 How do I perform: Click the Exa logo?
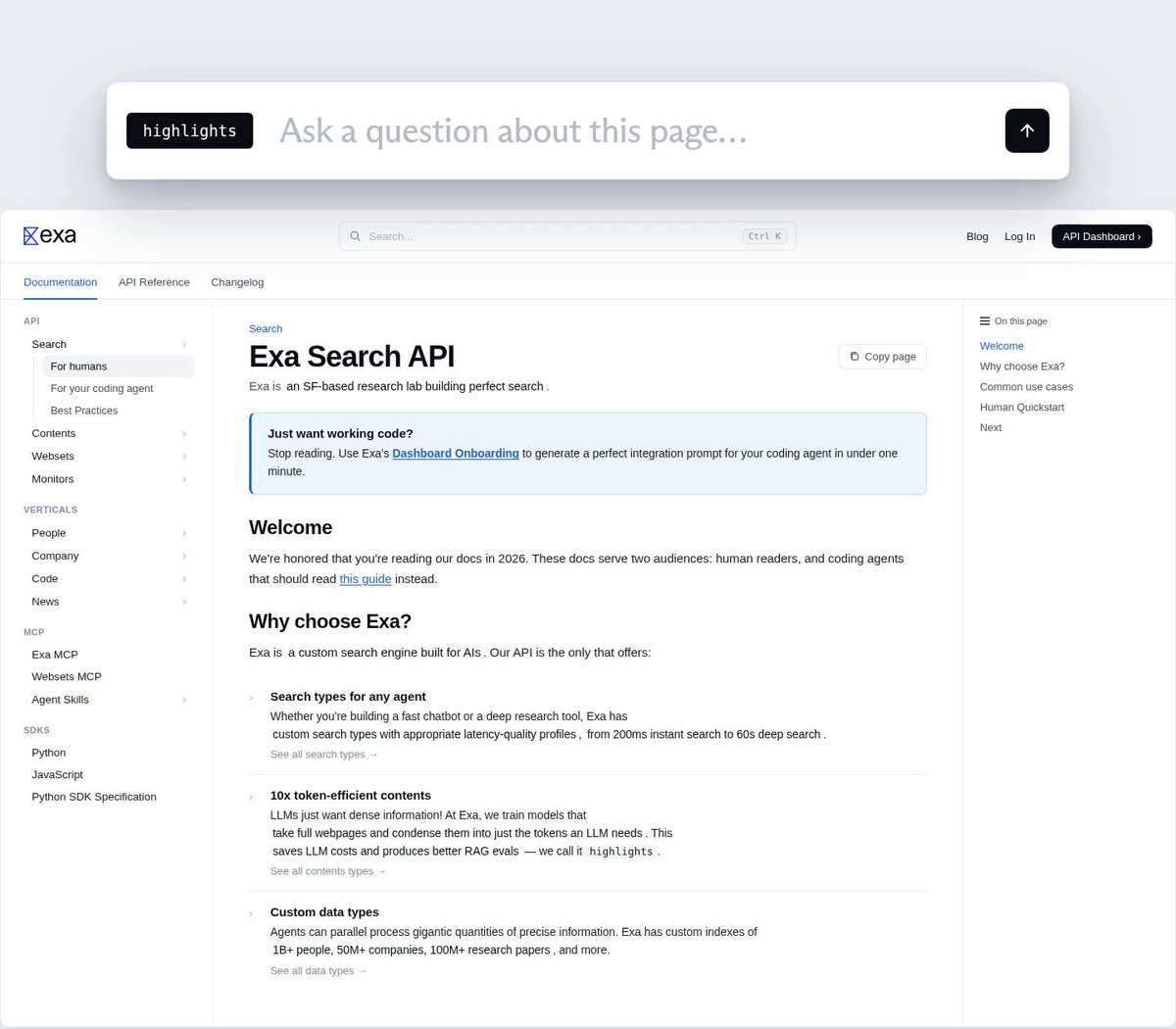(x=50, y=235)
